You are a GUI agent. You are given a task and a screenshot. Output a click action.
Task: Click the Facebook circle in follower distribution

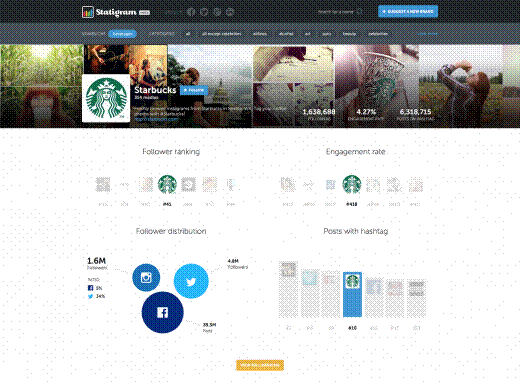pos(162,312)
